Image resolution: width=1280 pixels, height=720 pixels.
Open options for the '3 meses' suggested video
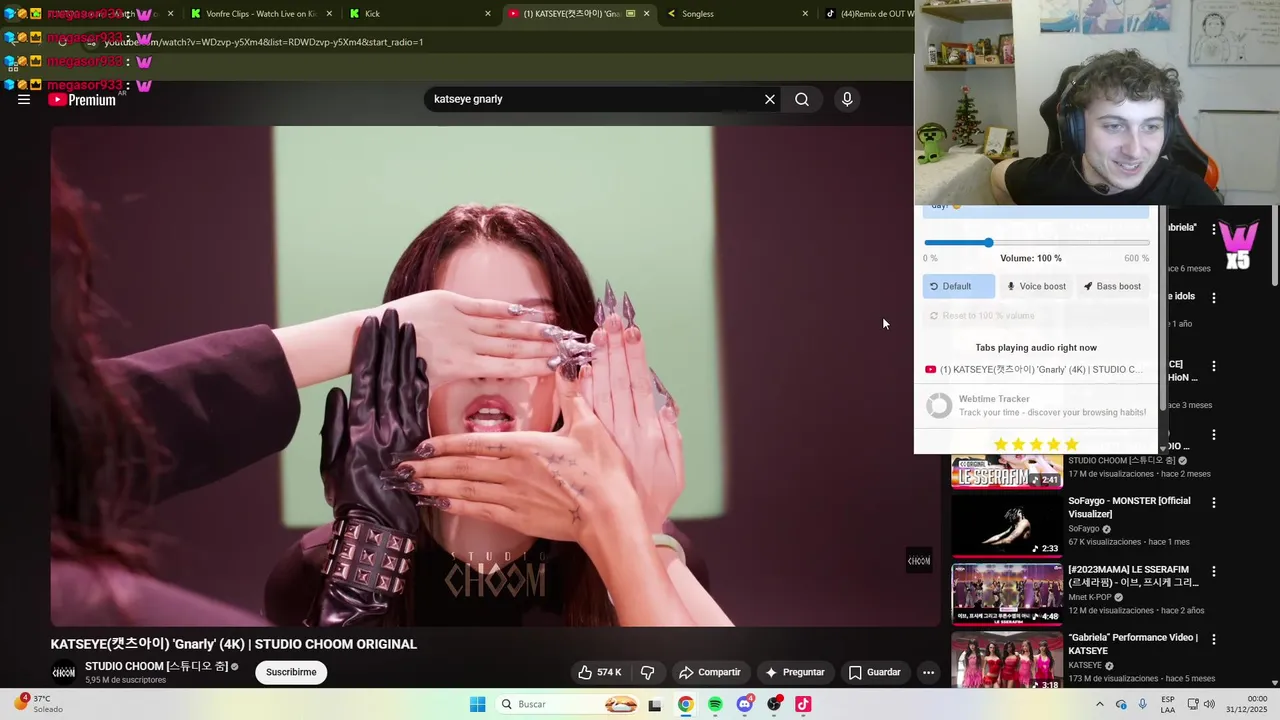coord(1214,366)
